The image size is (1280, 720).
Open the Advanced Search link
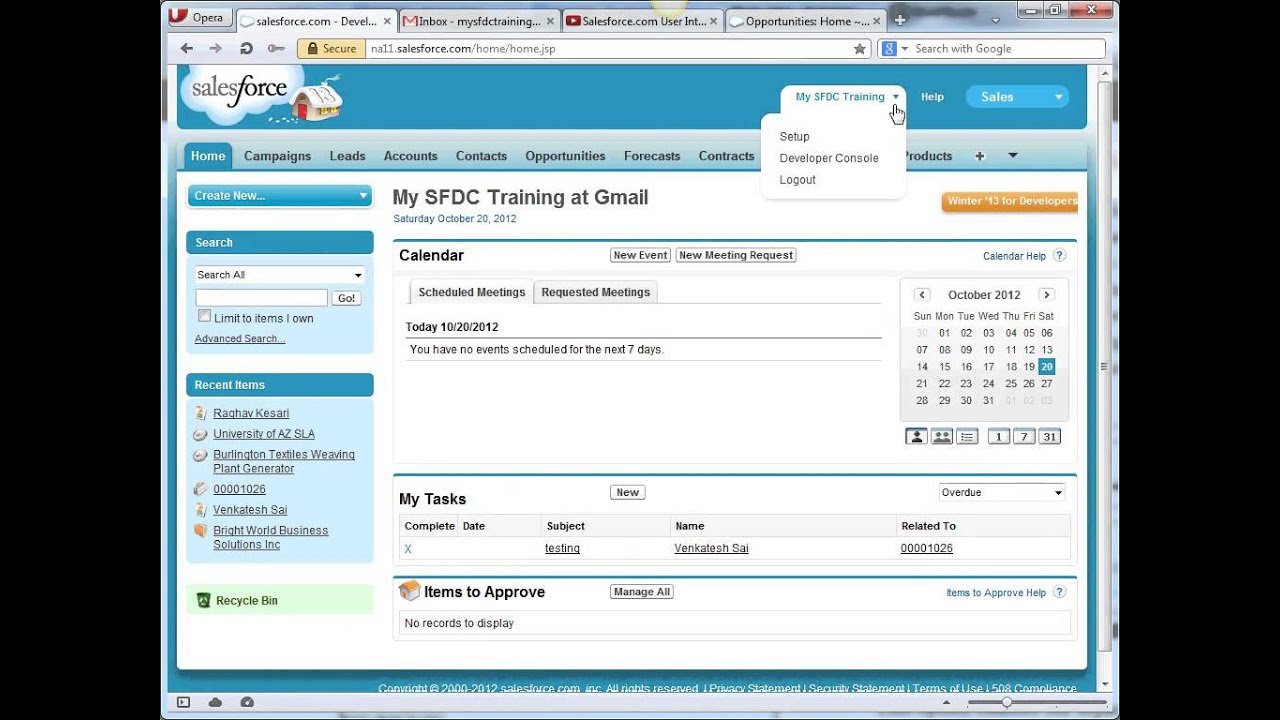click(240, 339)
